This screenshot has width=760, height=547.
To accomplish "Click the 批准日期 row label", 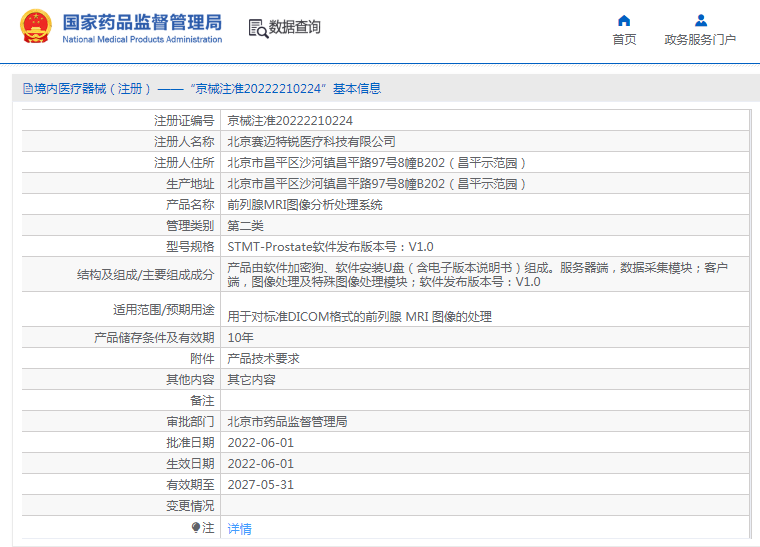I will tap(190, 443).
